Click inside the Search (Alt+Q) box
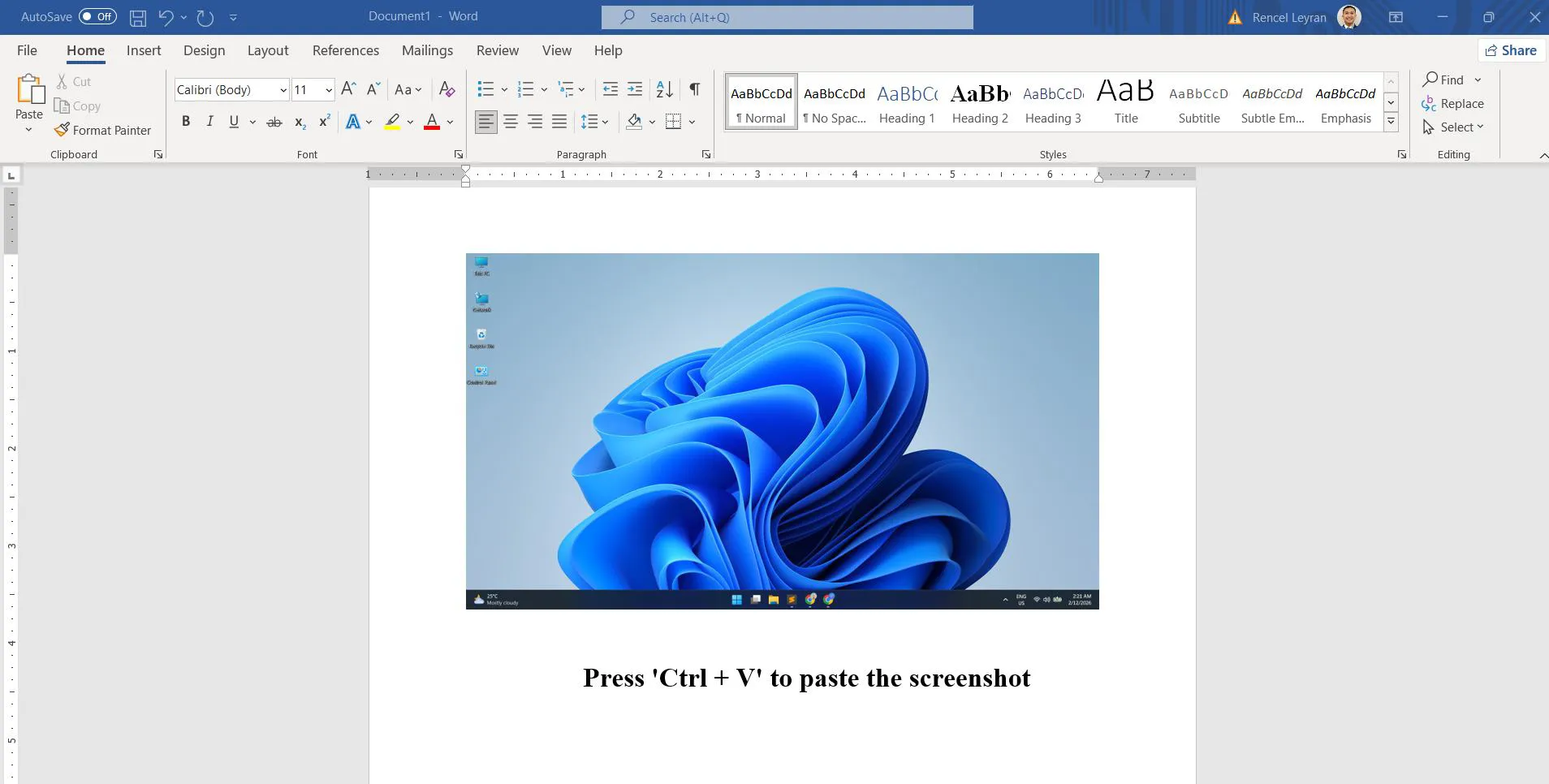The image size is (1549, 784). (x=787, y=16)
